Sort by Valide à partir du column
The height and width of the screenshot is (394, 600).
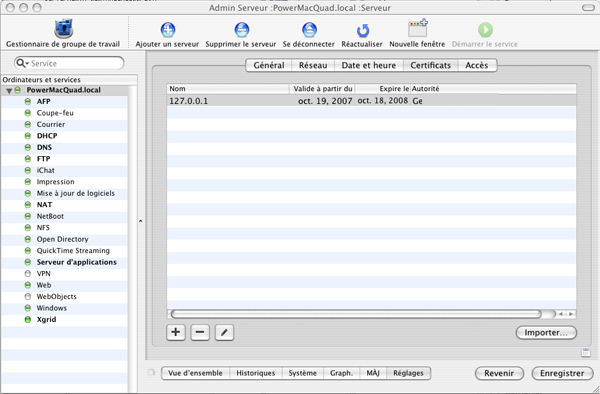point(322,89)
